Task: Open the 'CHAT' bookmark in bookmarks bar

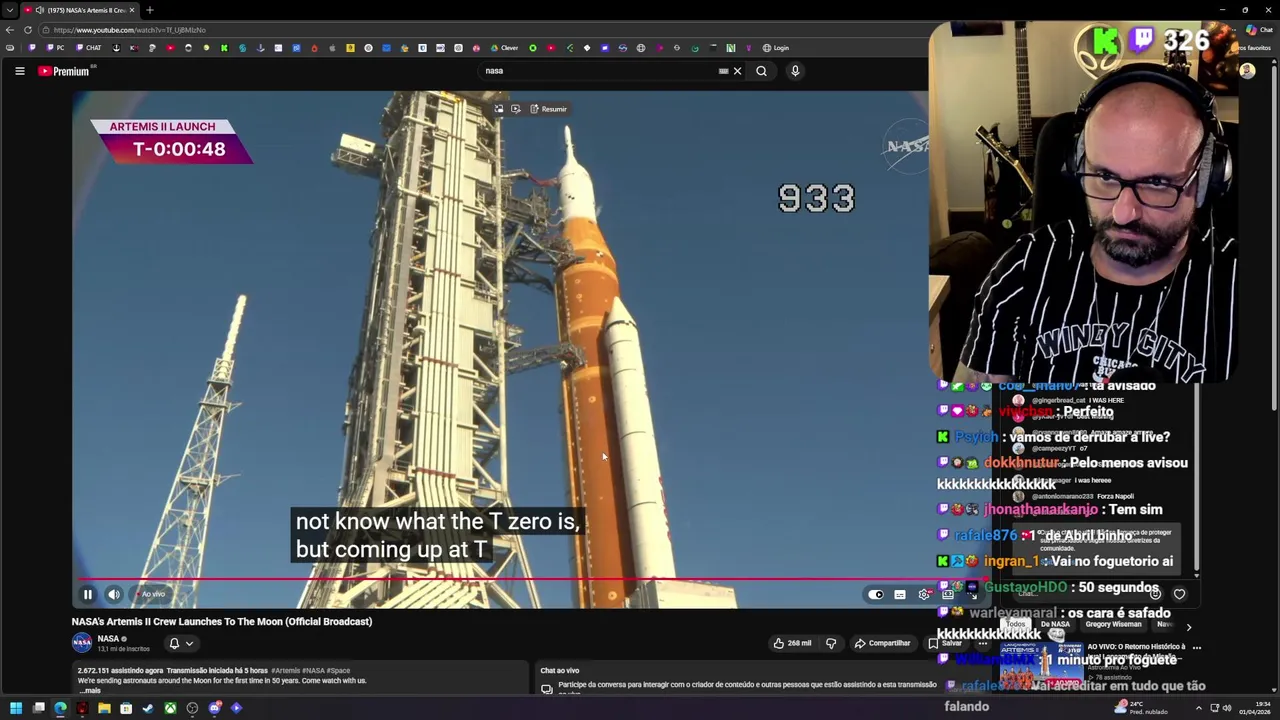Action: (89, 48)
